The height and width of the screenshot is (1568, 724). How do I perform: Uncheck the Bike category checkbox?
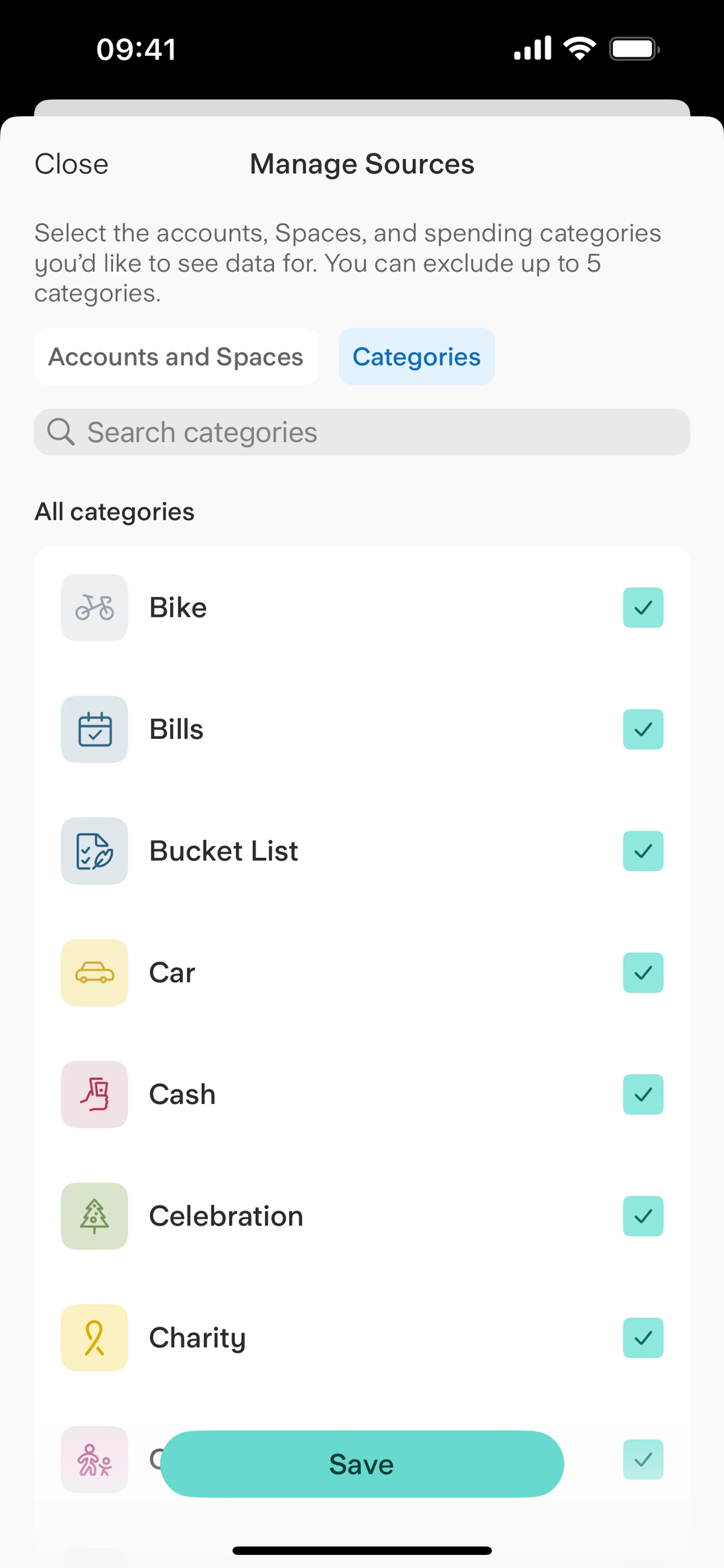tap(643, 607)
